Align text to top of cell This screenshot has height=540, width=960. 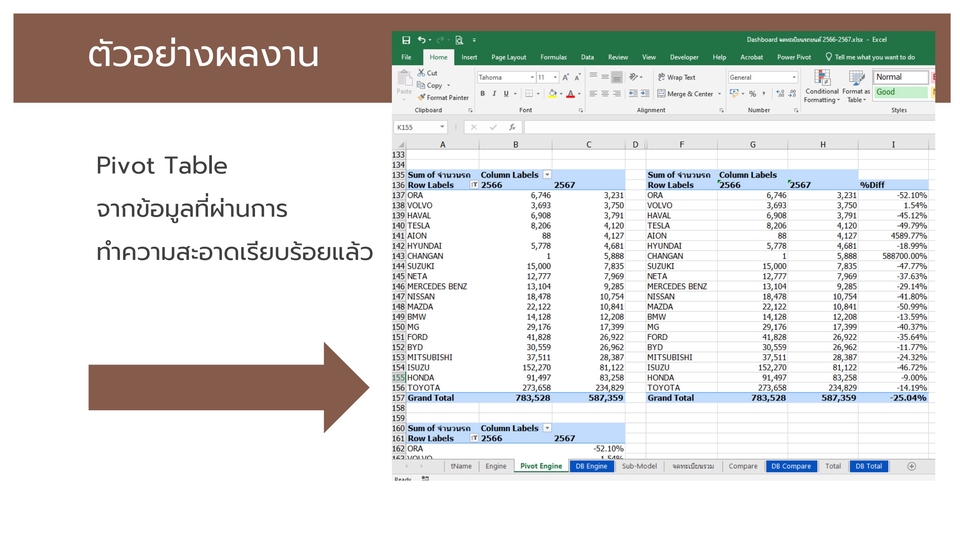(x=593, y=77)
